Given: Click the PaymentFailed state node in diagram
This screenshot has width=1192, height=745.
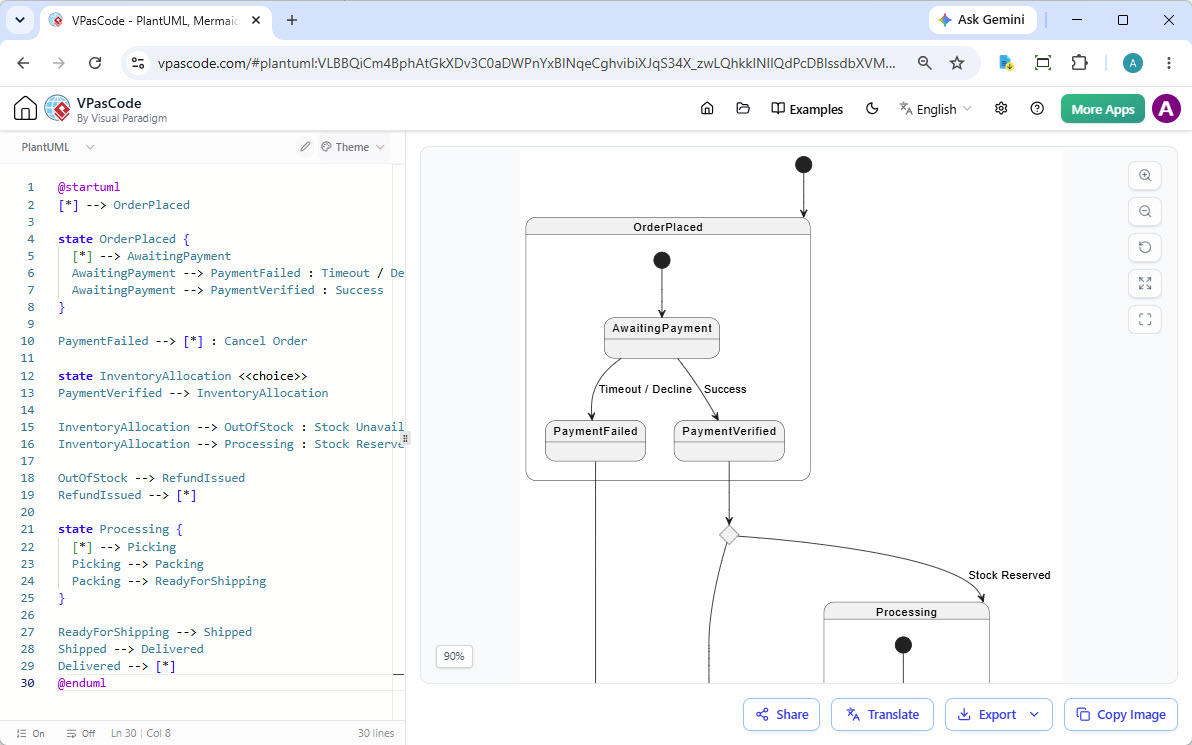Looking at the screenshot, I should pos(595,440).
